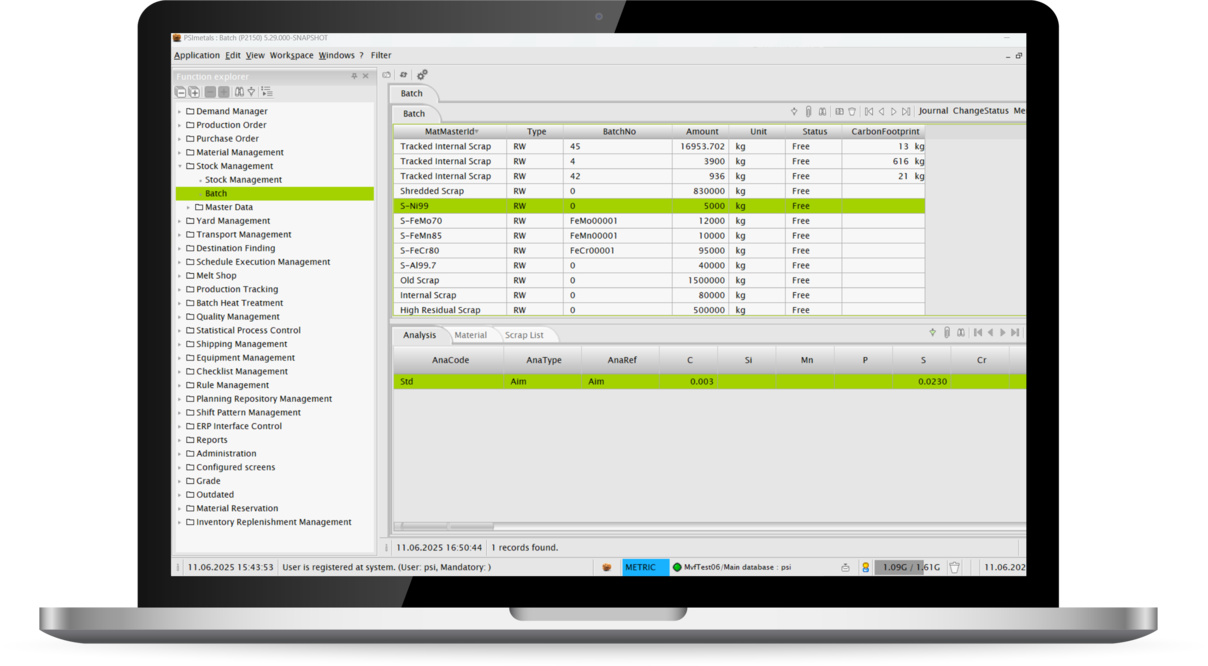Expand the Demand Manager tree node

click(x=180, y=112)
